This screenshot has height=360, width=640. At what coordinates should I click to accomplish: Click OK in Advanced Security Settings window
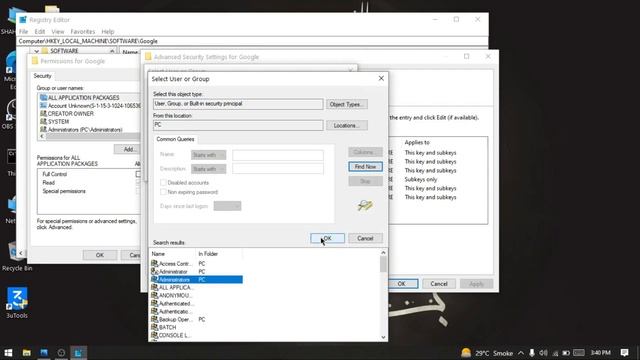tap(402, 284)
